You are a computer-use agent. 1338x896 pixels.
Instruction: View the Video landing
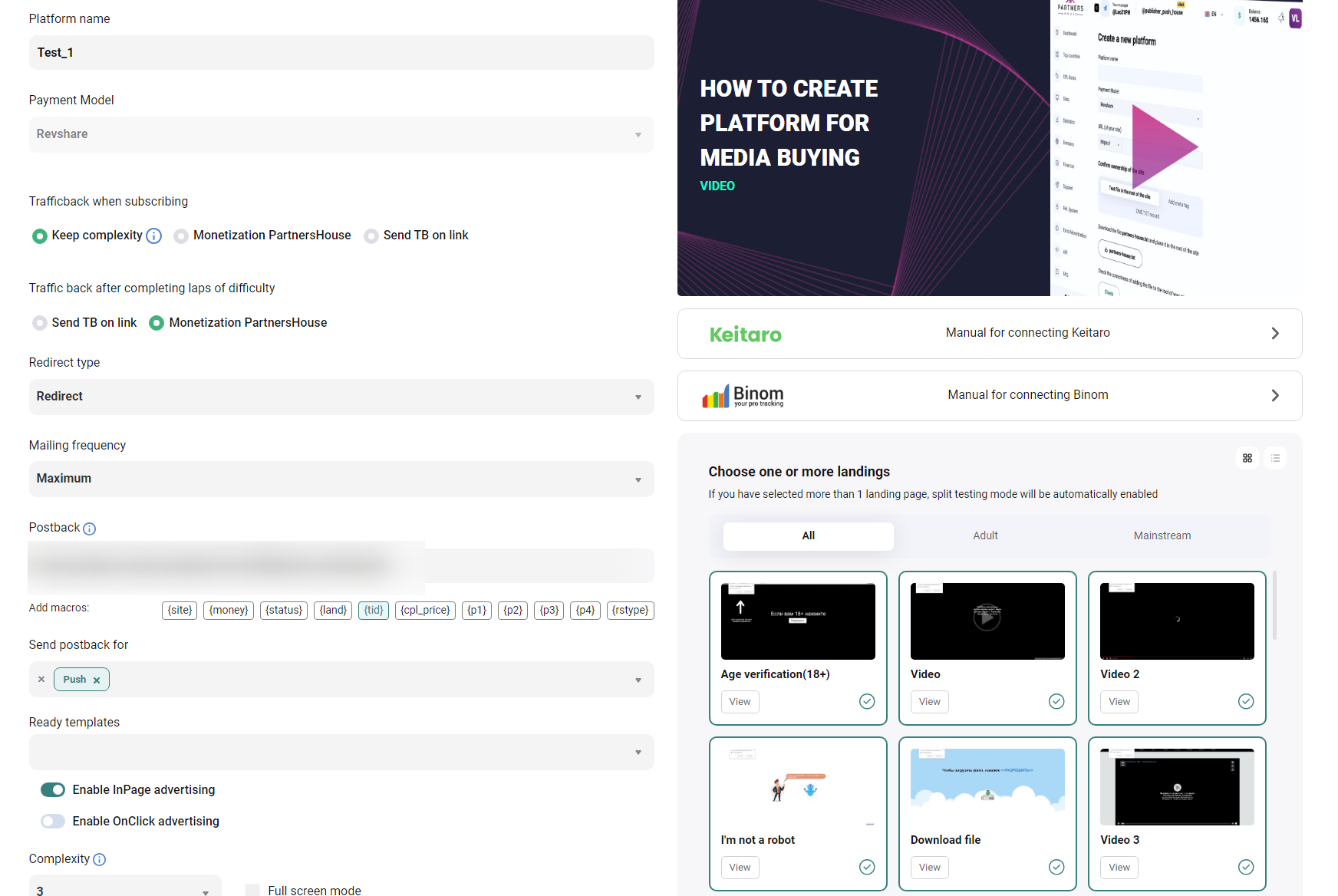pos(929,702)
